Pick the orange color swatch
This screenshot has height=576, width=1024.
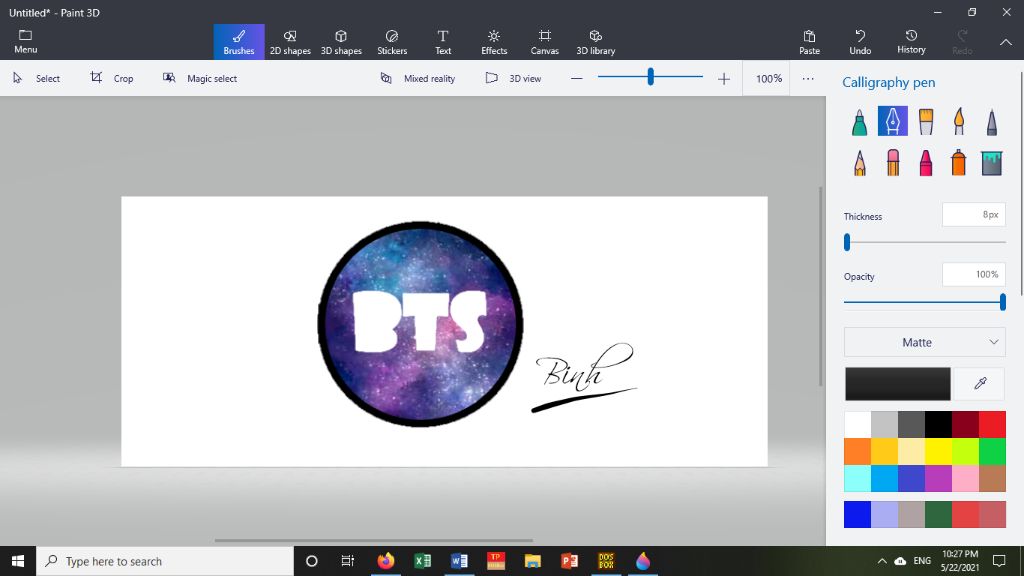tap(857, 451)
